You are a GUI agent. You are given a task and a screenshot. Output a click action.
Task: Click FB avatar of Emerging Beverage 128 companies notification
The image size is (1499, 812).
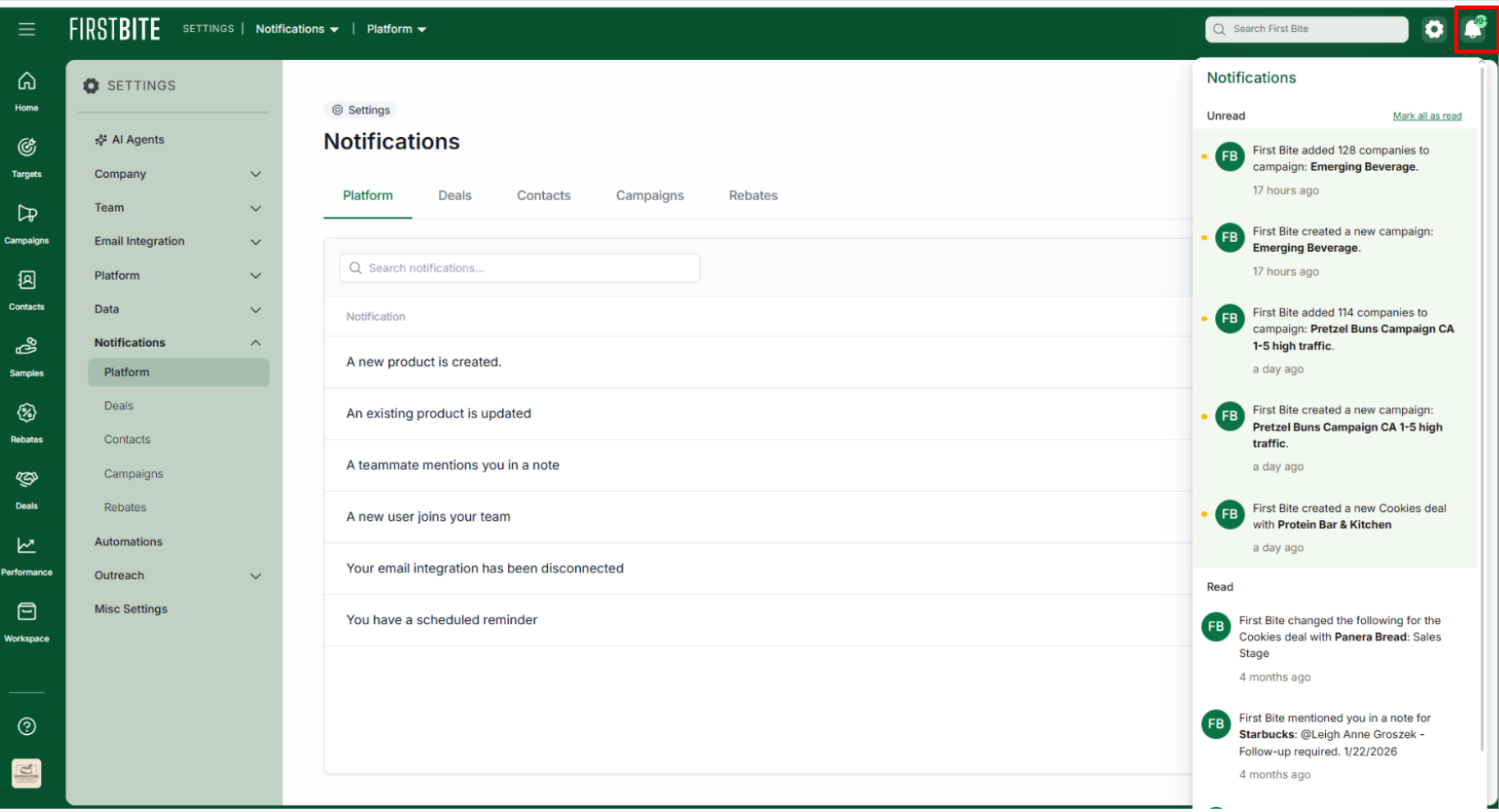1229,156
